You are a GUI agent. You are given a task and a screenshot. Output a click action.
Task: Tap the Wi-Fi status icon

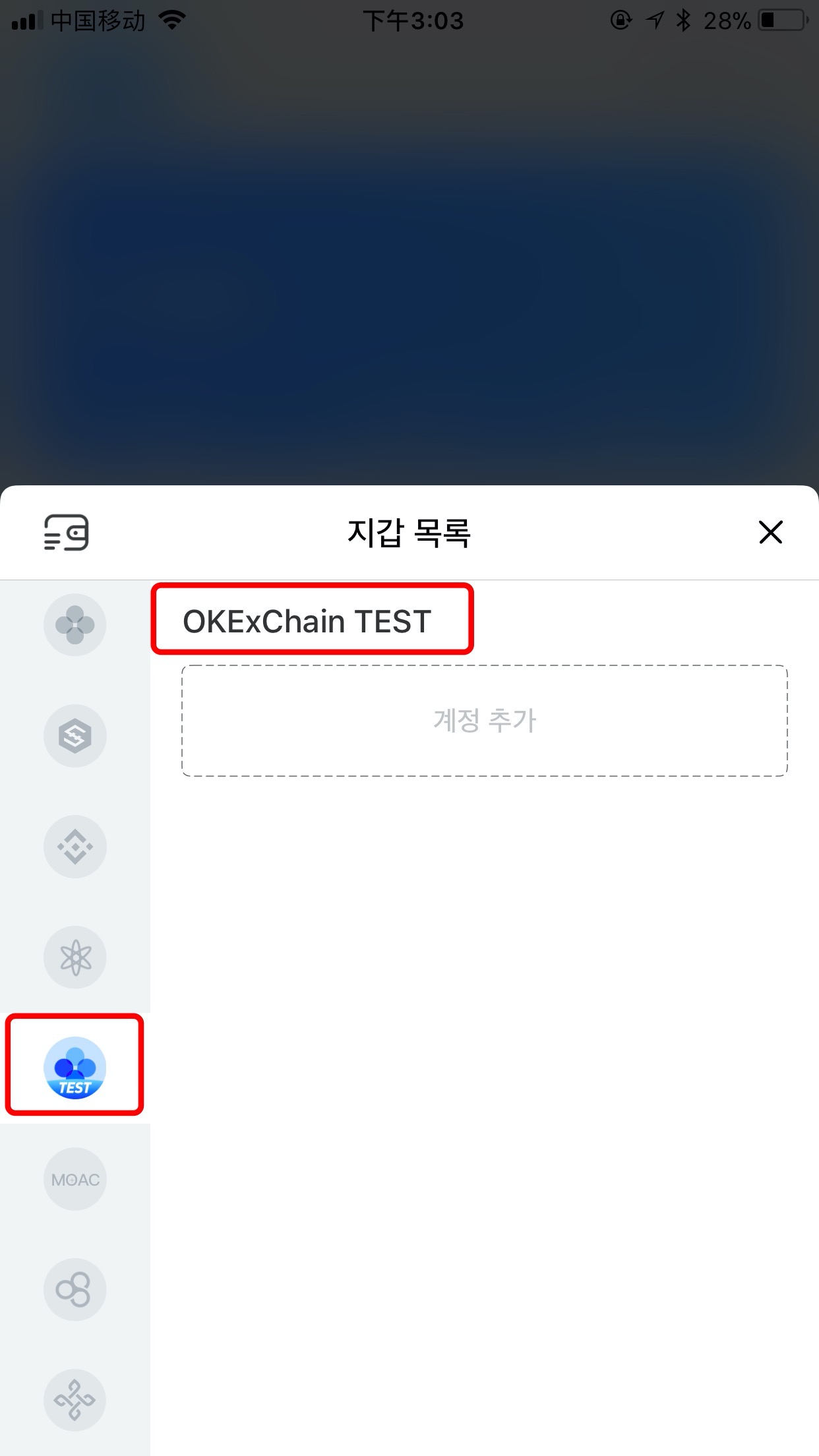(172, 20)
